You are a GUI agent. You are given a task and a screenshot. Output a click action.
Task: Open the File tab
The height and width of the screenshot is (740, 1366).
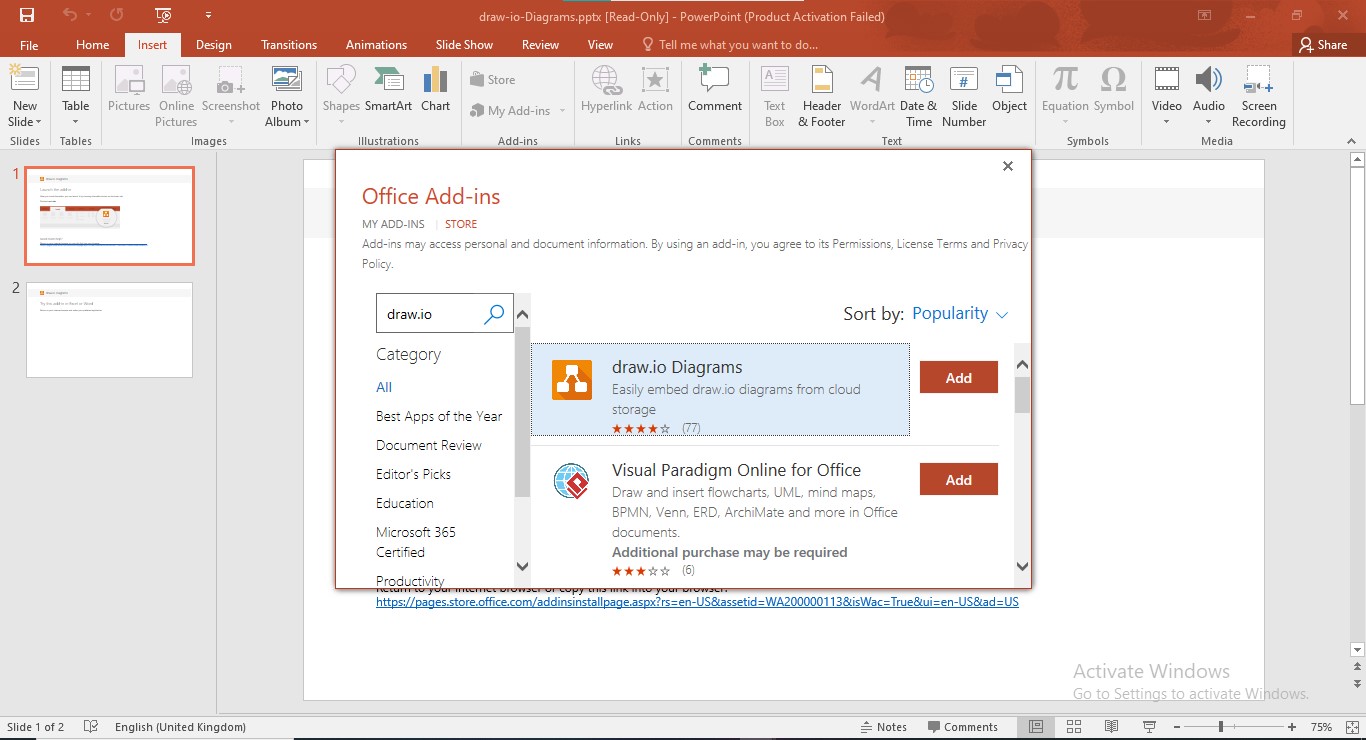pyautogui.click(x=29, y=45)
